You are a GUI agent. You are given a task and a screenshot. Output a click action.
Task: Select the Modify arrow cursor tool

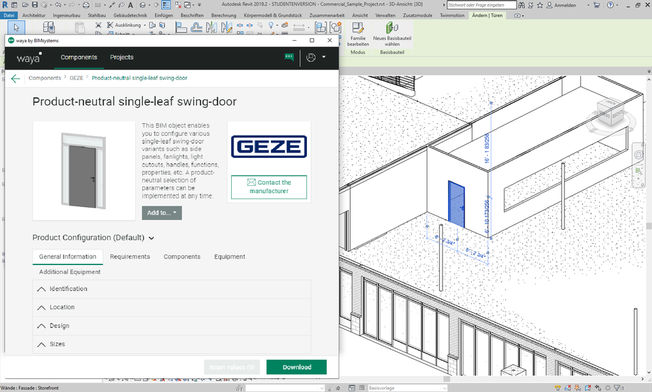[x=16, y=27]
